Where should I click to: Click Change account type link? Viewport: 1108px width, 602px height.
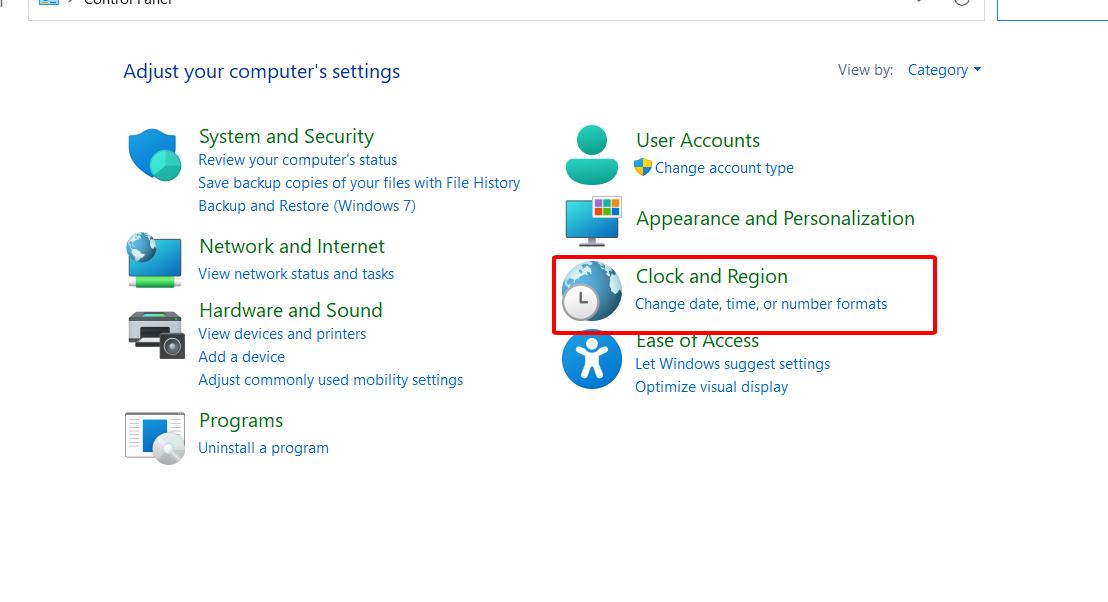724,167
